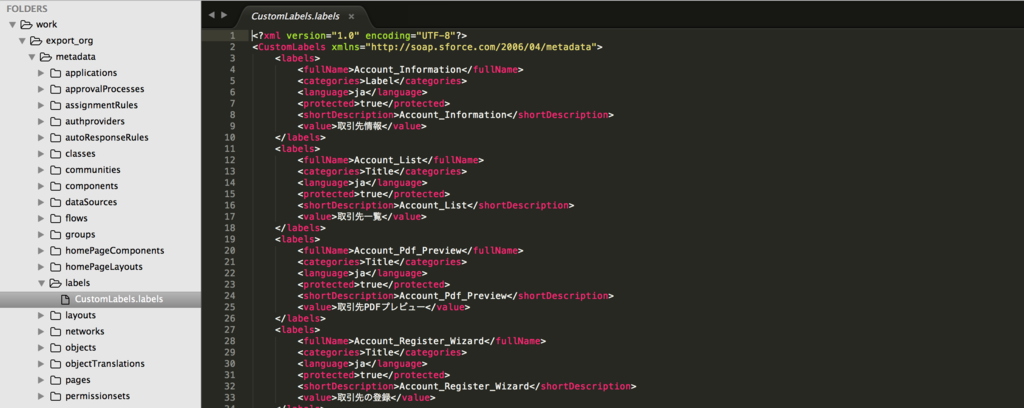The height and width of the screenshot is (408, 1024).
Task: Expand the objectTranslations folder arrow
Action: pos(41,364)
